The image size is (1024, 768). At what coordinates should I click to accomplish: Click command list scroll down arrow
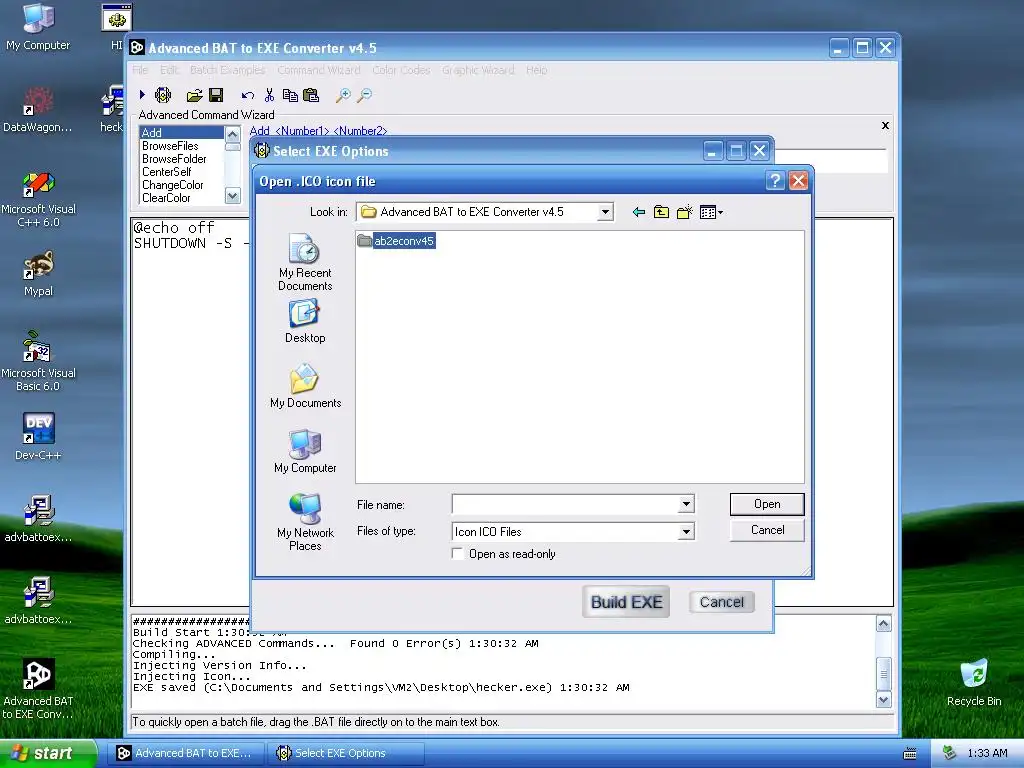click(232, 195)
